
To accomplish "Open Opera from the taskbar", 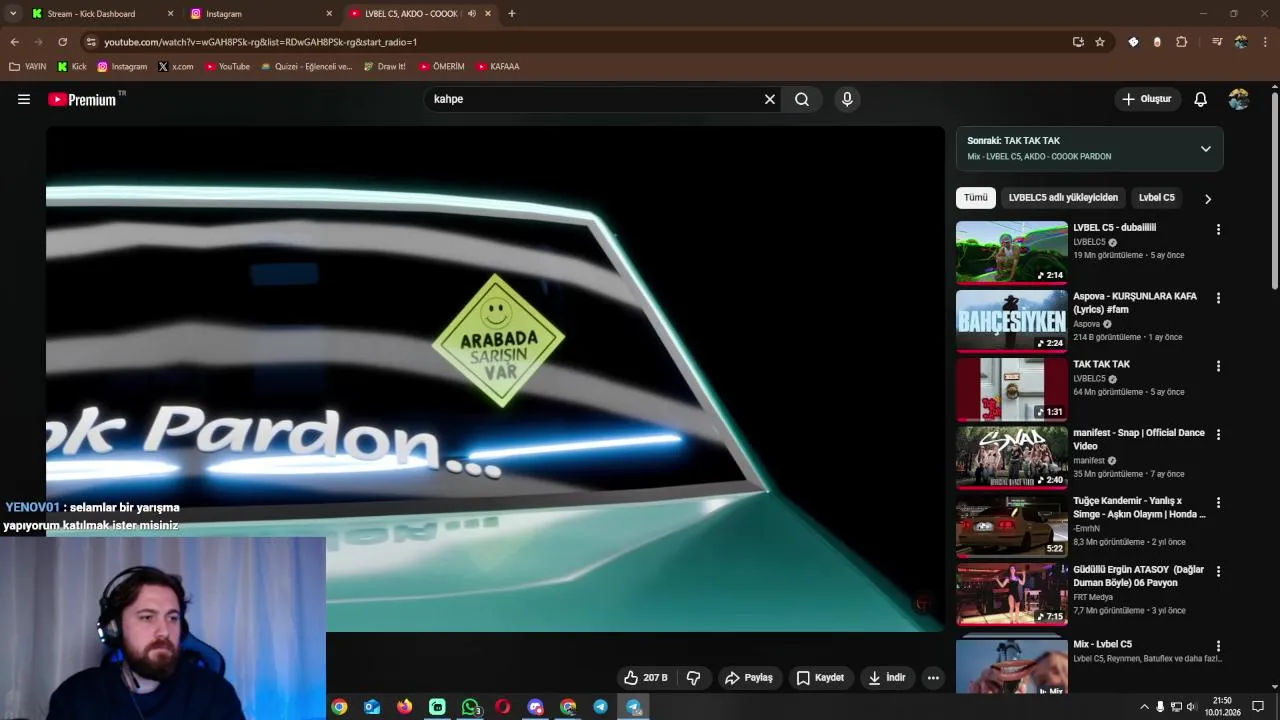I will (502, 707).
